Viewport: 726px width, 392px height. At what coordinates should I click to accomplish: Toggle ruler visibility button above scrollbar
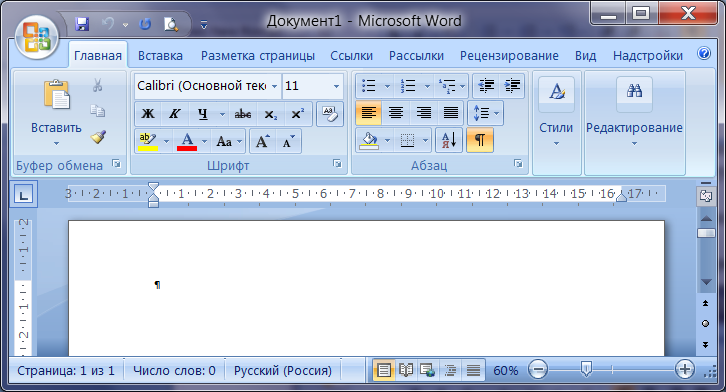[x=706, y=196]
